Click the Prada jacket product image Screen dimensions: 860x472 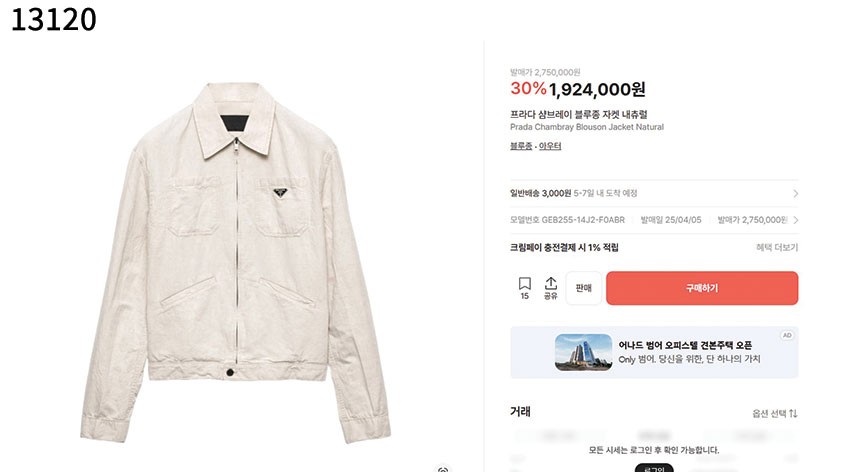[236, 260]
